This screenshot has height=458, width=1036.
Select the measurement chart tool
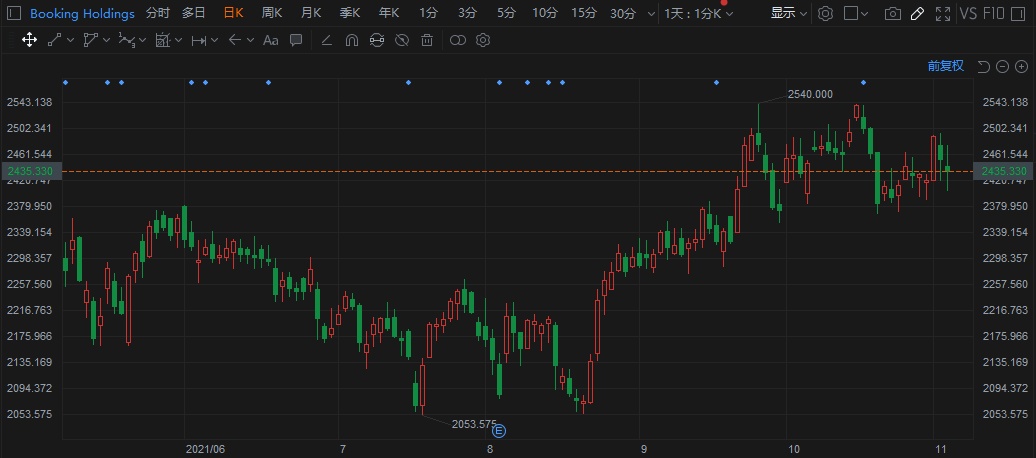pos(163,40)
